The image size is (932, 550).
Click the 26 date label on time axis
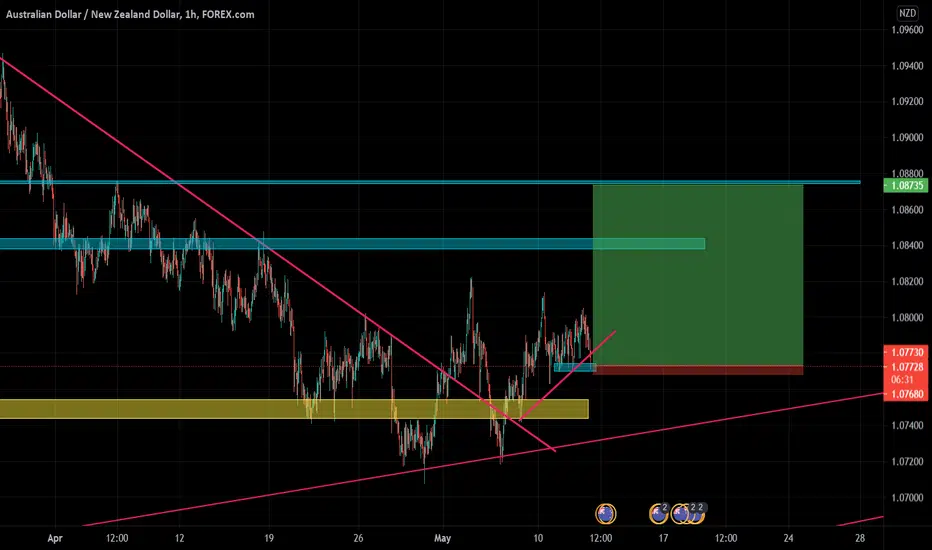tap(358, 538)
